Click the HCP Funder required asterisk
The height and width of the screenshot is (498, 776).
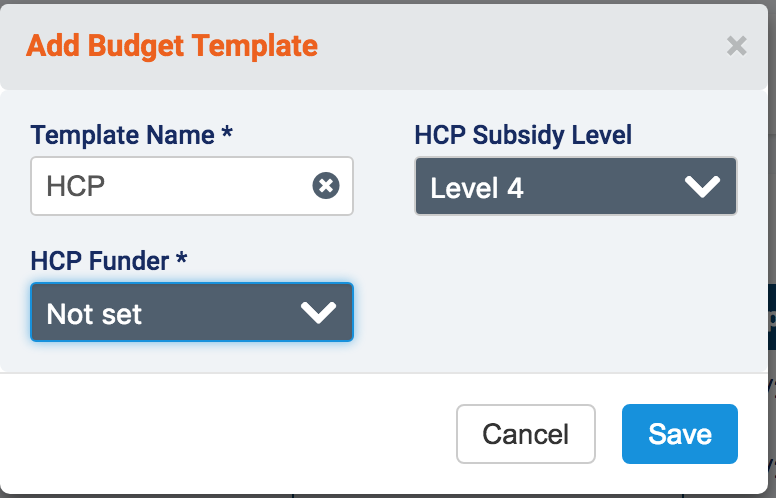[x=182, y=260]
